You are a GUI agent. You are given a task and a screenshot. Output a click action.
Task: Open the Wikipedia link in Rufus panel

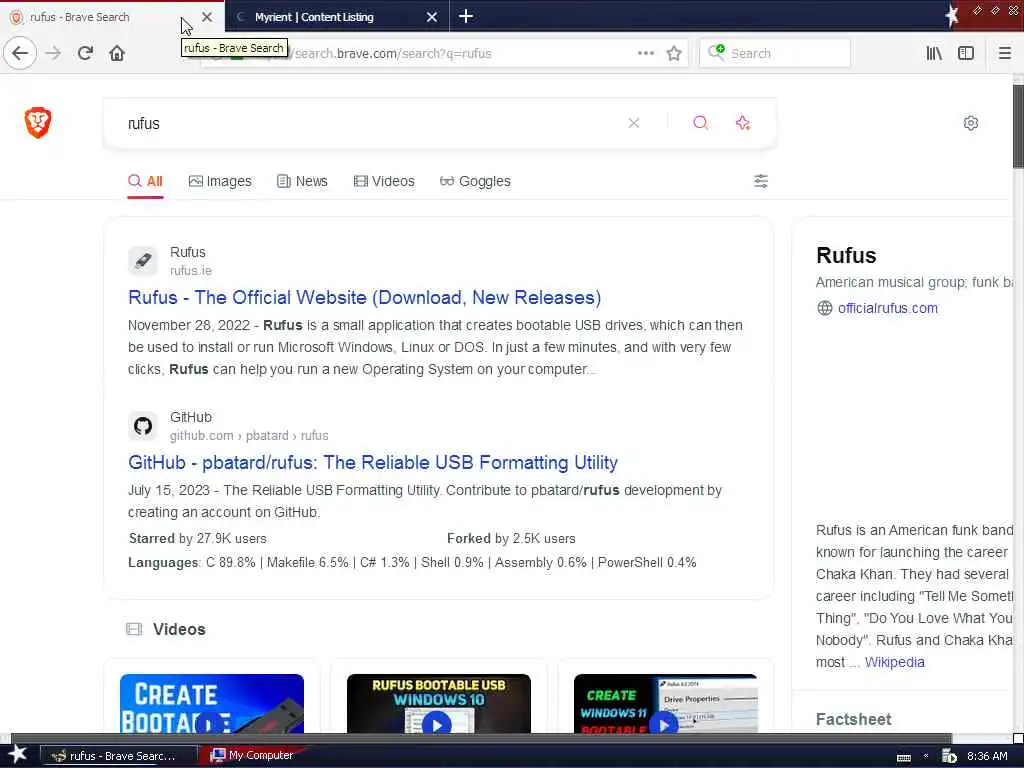pyautogui.click(x=894, y=662)
